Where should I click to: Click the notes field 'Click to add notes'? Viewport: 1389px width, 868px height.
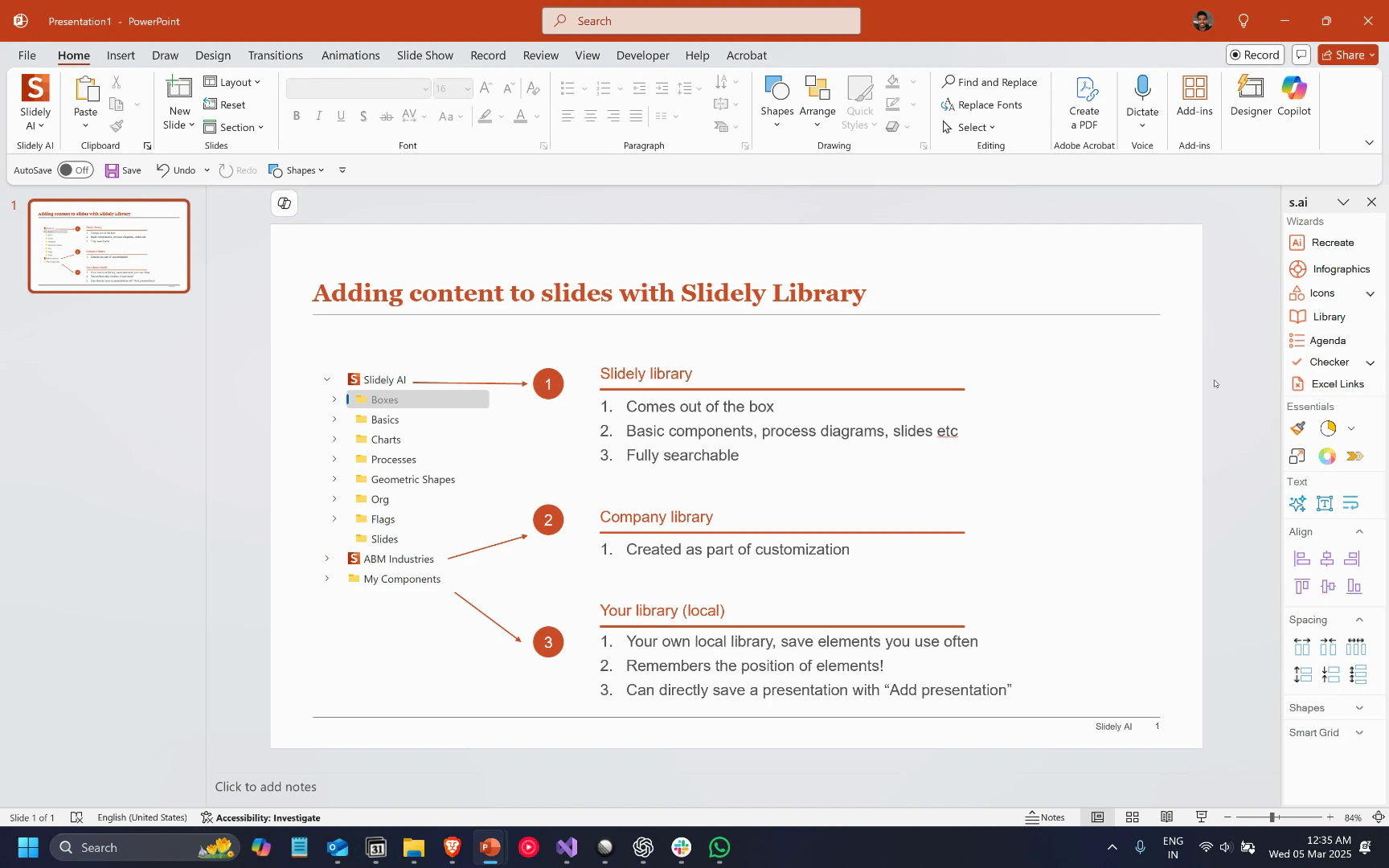pyautogui.click(x=266, y=787)
